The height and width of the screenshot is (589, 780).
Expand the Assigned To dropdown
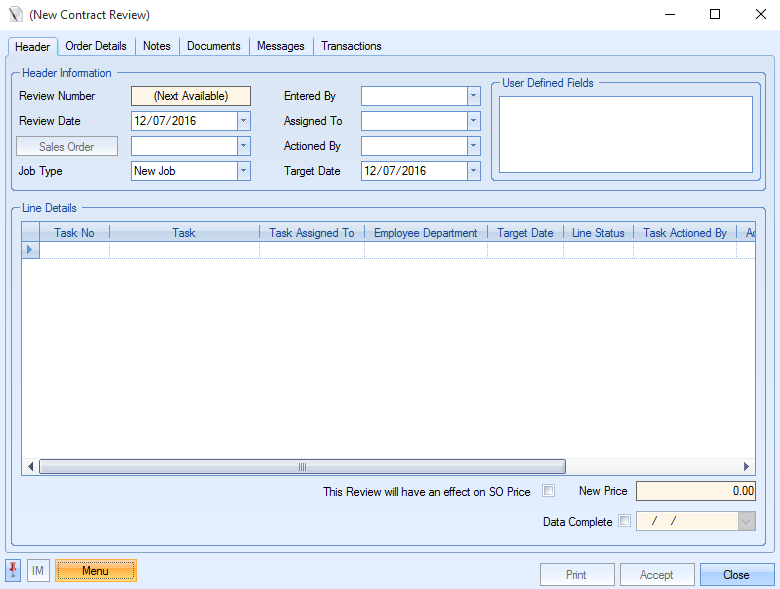[473, 121]
